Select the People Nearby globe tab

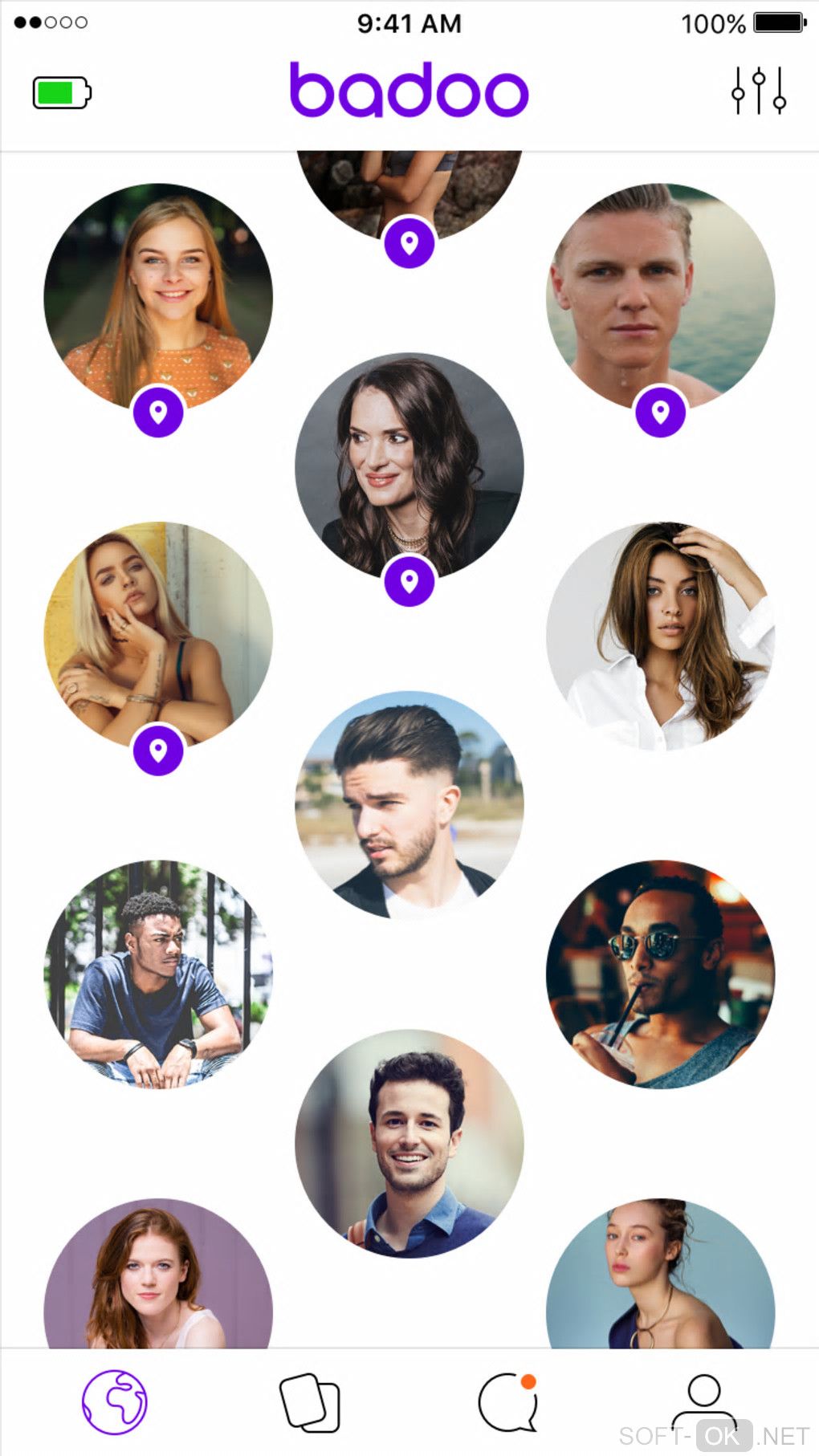pos(115,1402)
